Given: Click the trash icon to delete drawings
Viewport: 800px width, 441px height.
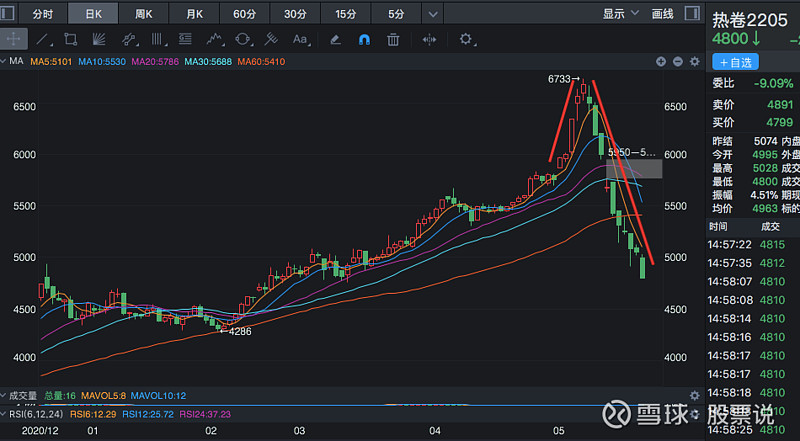Looking at the screenshot, I should pyautogui.click(x=394, y=39).
